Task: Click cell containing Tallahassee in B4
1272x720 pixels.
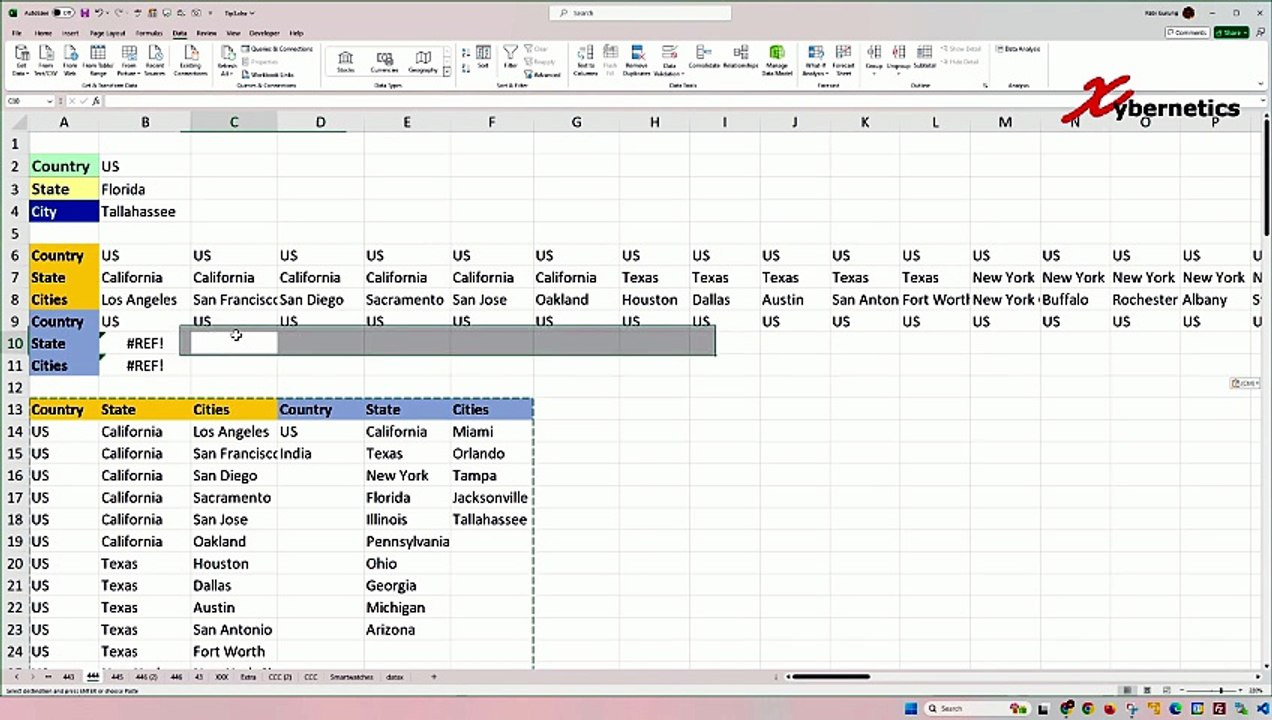Action: [145, 211]
